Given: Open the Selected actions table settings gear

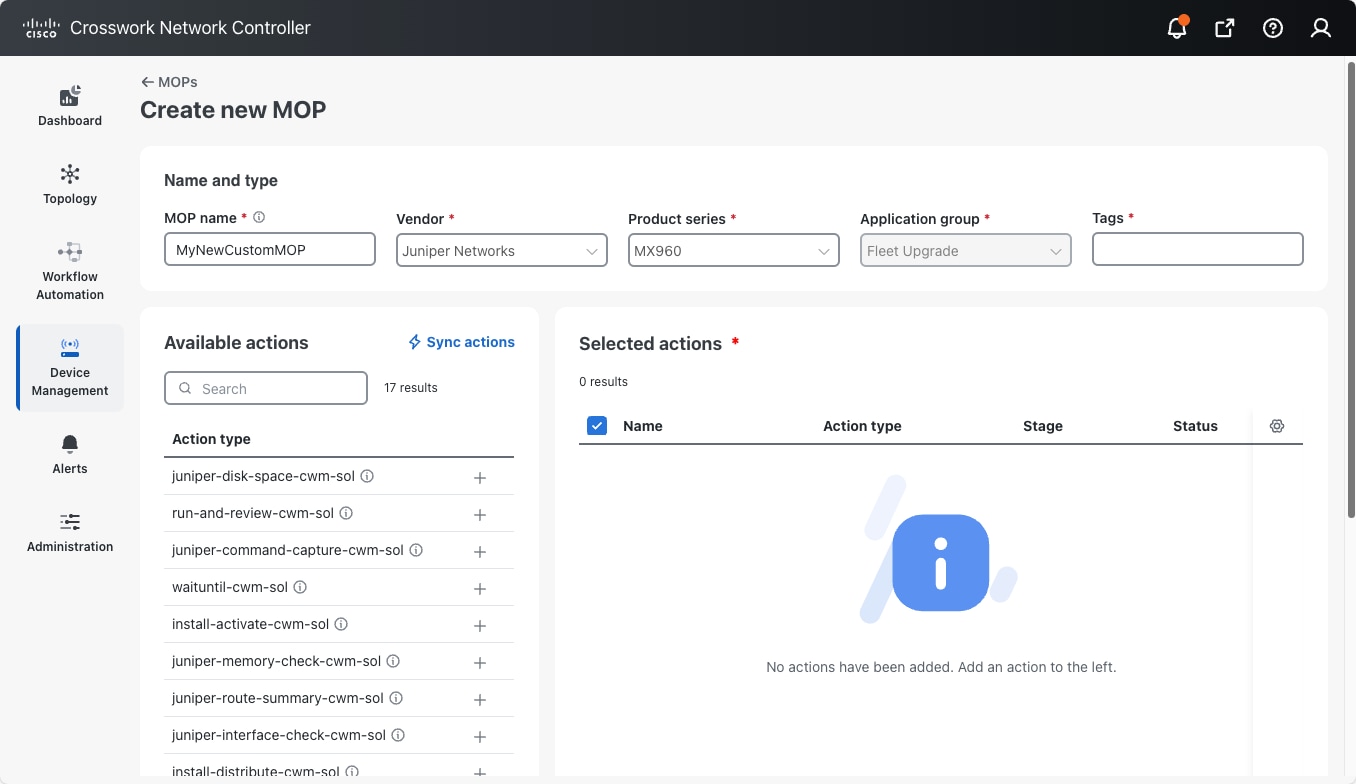Looking at the screenshot, I should point(1276,426).
